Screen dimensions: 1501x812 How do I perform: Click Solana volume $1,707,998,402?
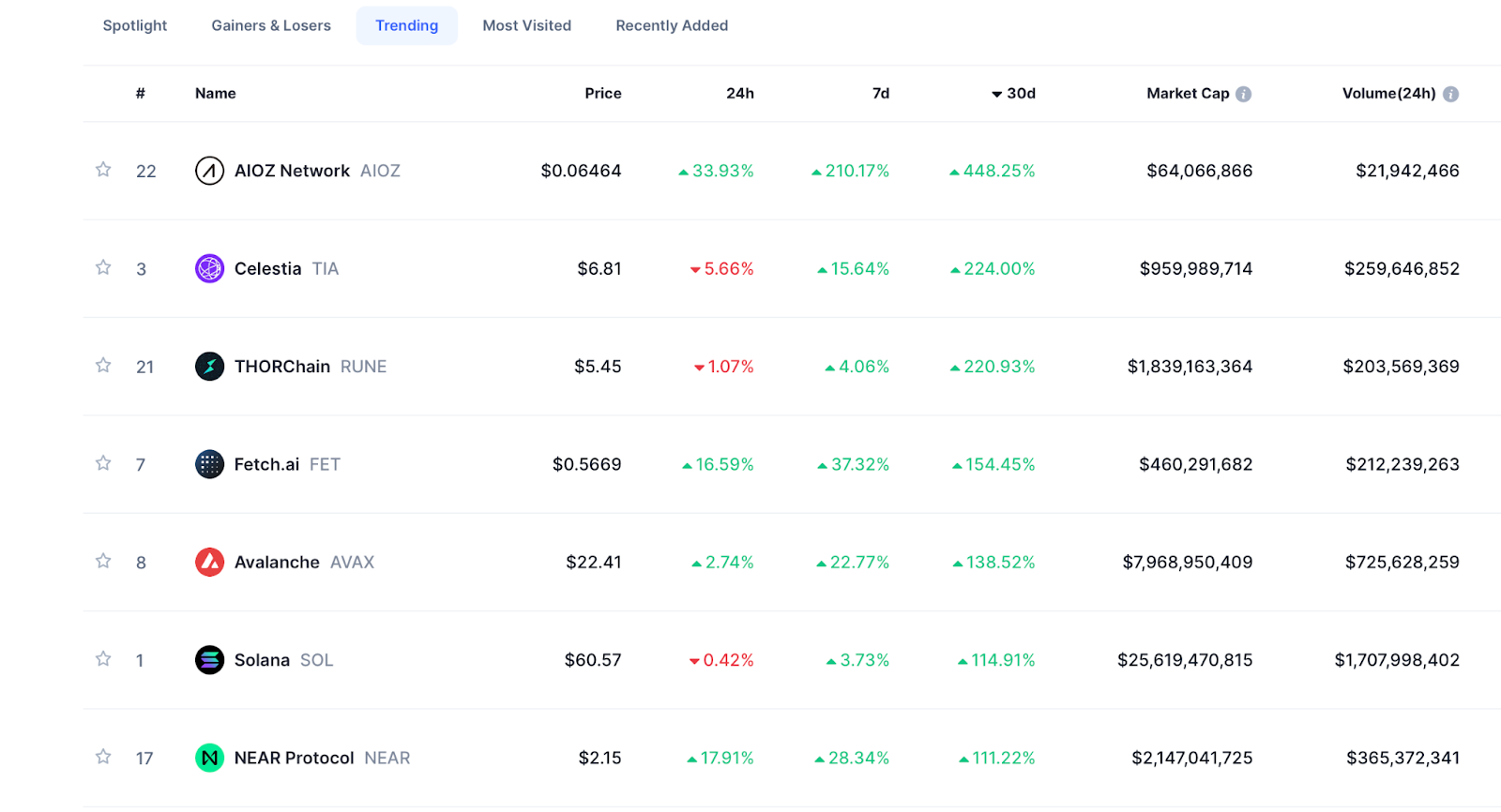coord(1397,660)
